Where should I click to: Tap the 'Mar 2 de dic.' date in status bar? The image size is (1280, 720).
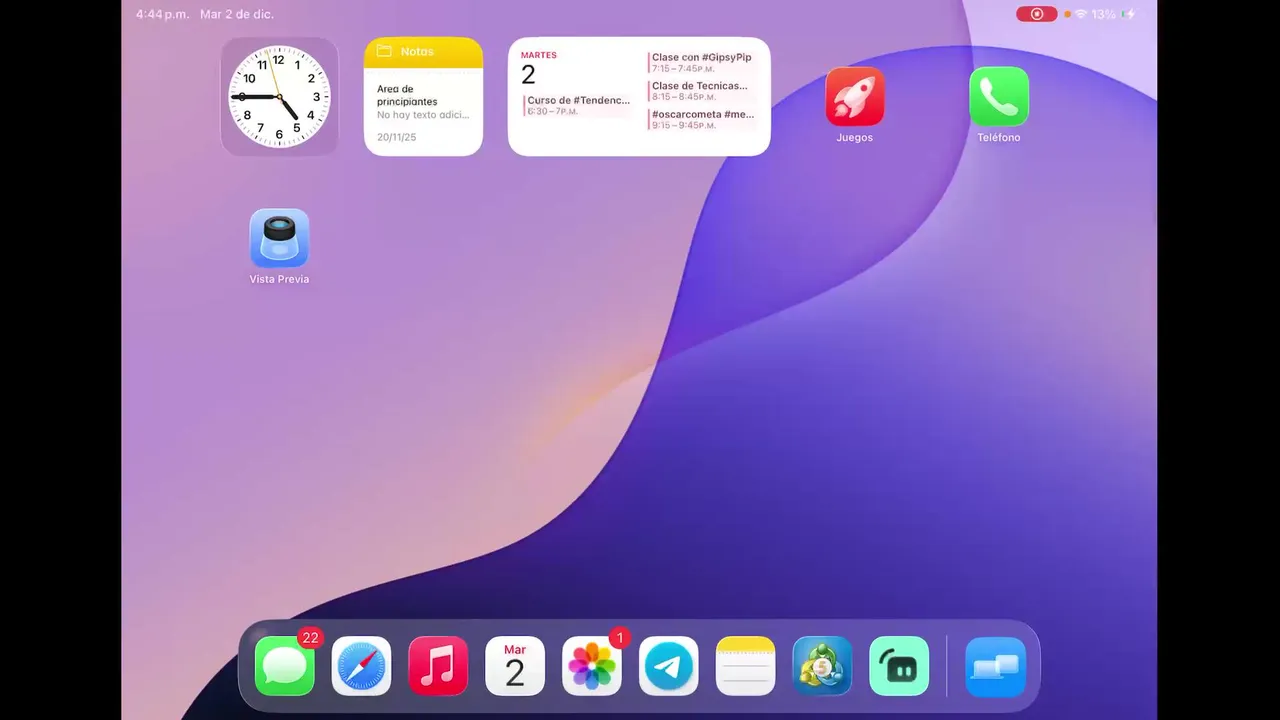237,14
